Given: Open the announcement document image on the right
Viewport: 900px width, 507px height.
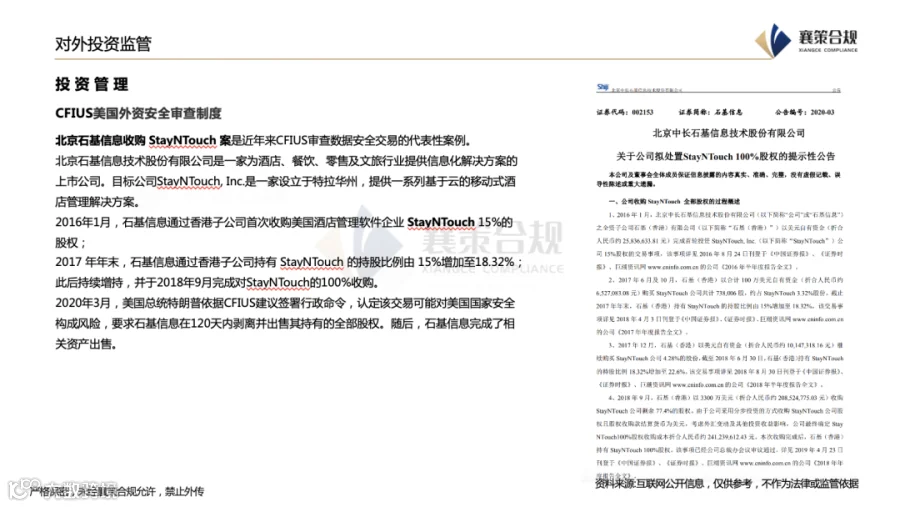Looking at the screenshot, I should click(719, 280).
